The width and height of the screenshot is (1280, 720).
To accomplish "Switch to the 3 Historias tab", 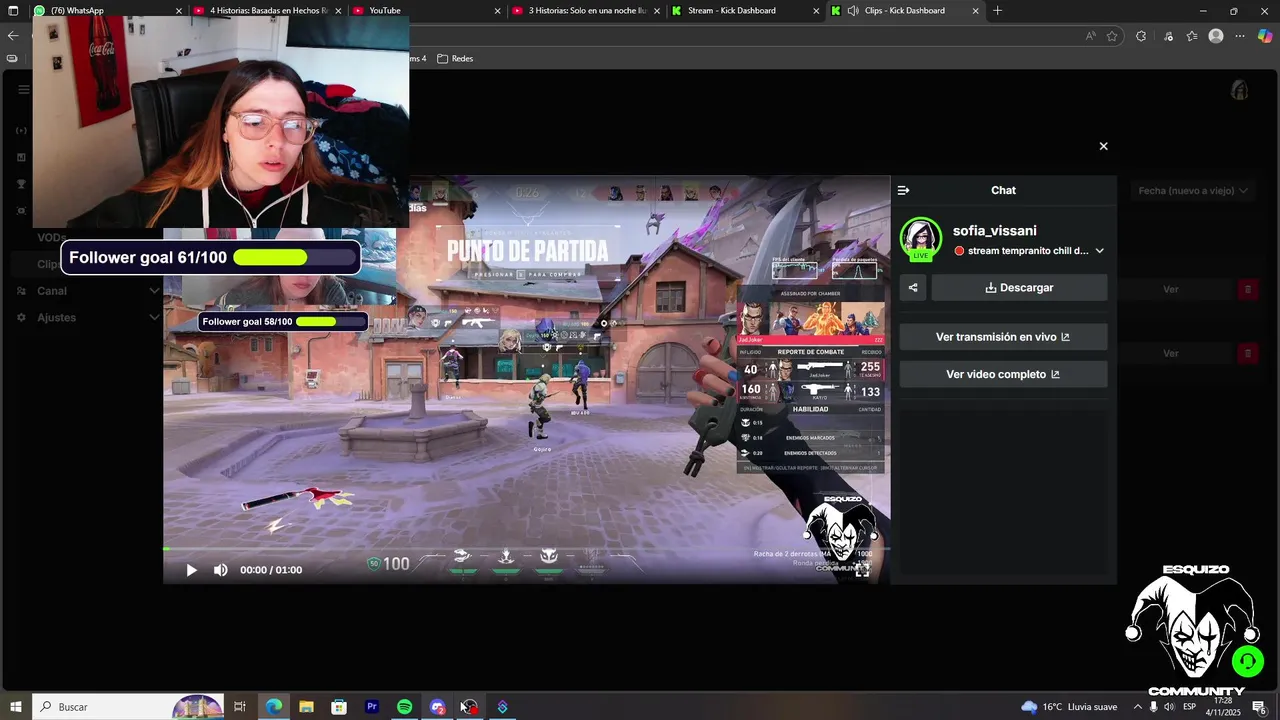I will point(588,11).
